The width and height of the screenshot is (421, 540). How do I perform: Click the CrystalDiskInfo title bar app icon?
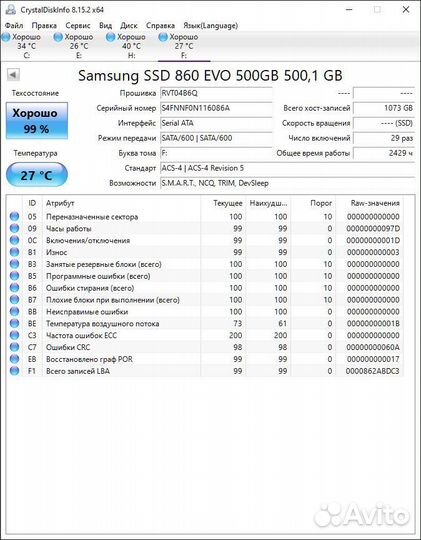point(11,9)
